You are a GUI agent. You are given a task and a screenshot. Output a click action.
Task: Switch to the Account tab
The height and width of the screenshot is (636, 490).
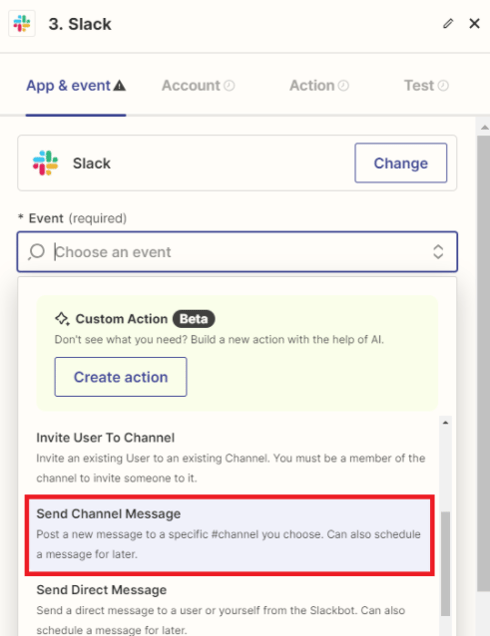click(198, 86)
